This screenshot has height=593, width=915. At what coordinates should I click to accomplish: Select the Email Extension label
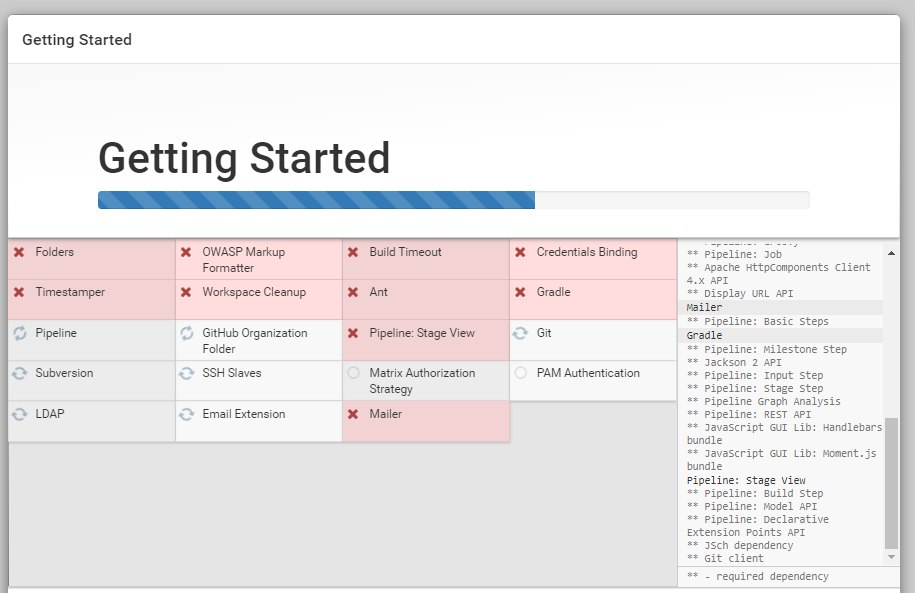pyautogui.click(x=243, y=414)
